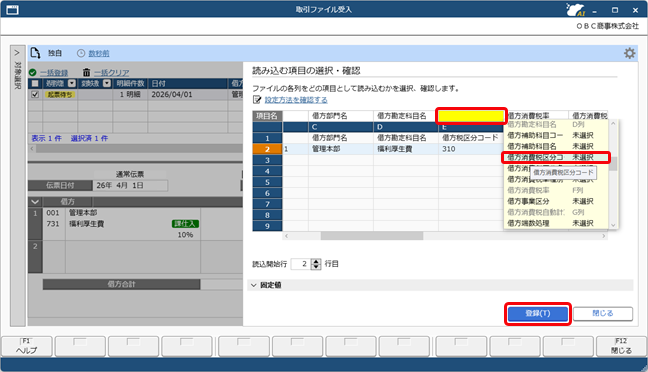Click the 福利厚生費 cell in preview row 2
648x372 pixels.
click(x=406, y=149)
